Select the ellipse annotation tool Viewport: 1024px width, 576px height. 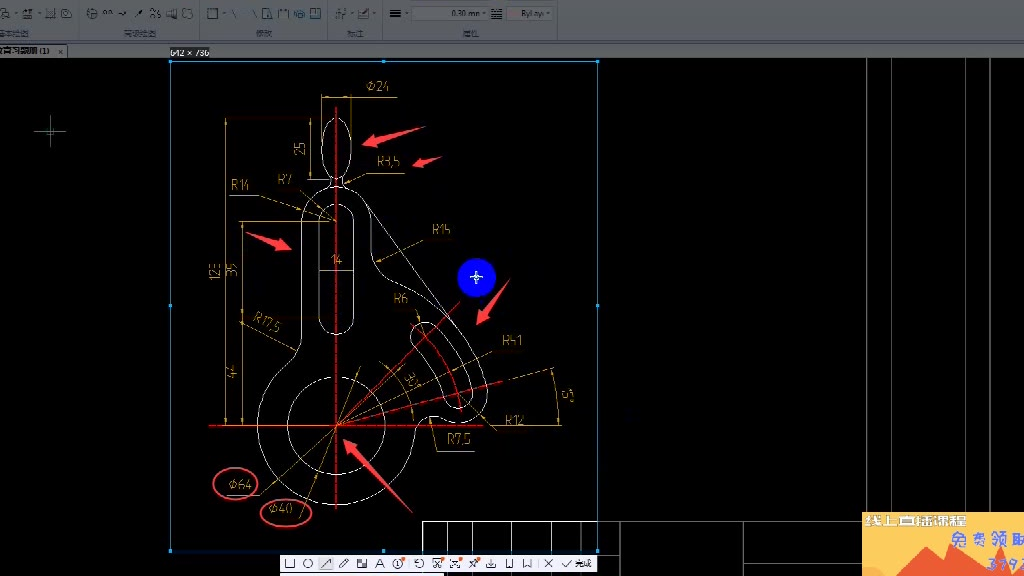[308, 564]
